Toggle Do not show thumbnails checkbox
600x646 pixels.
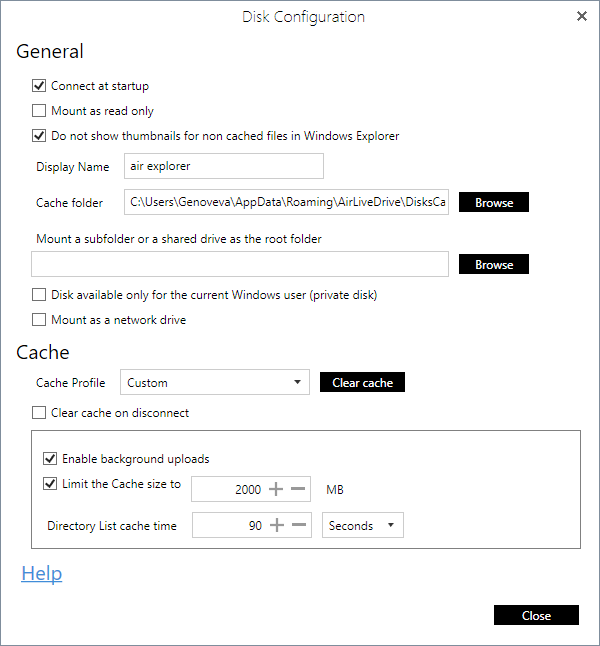pos(39,136)
